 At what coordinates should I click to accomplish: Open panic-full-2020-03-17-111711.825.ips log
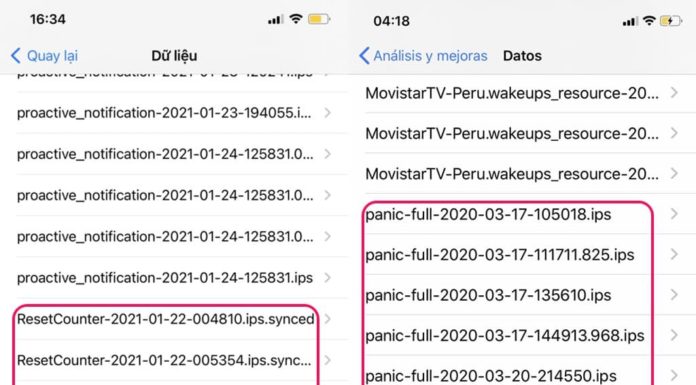click(530, 255)
